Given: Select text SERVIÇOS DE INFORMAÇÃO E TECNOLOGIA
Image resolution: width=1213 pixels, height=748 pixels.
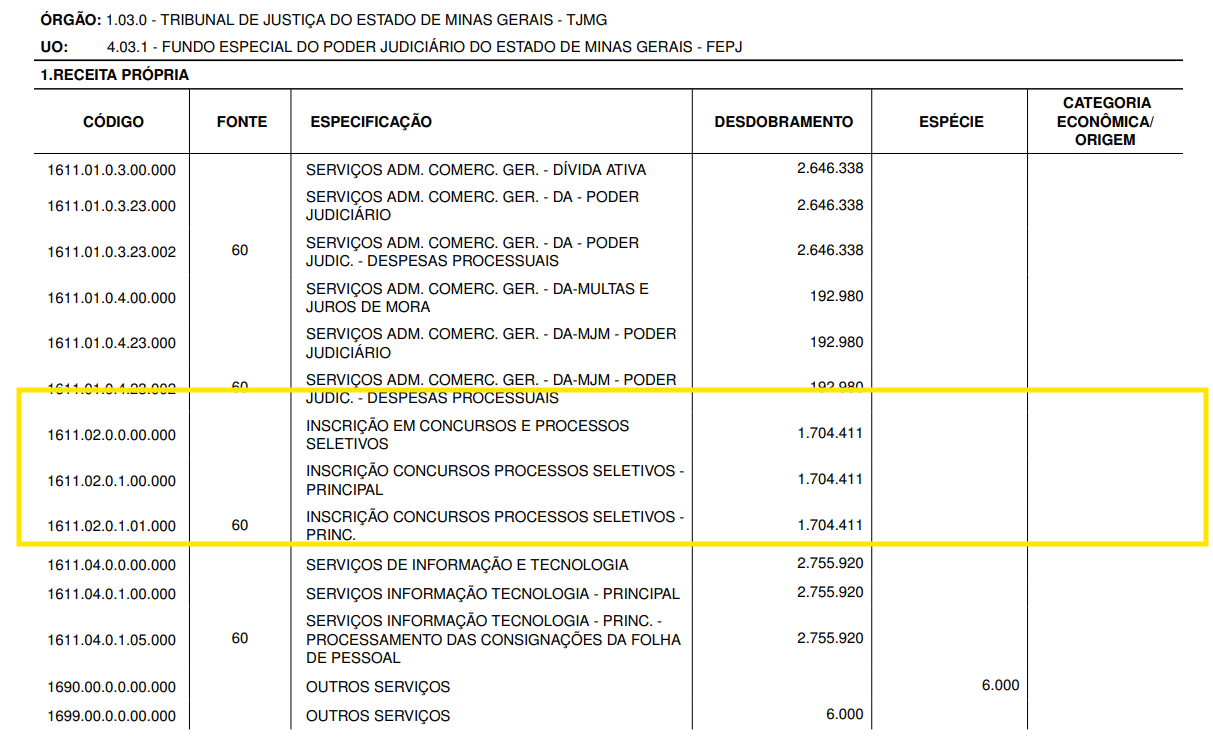Looking at the screenshot, I should pyautogui.click(x=467, y=565).
